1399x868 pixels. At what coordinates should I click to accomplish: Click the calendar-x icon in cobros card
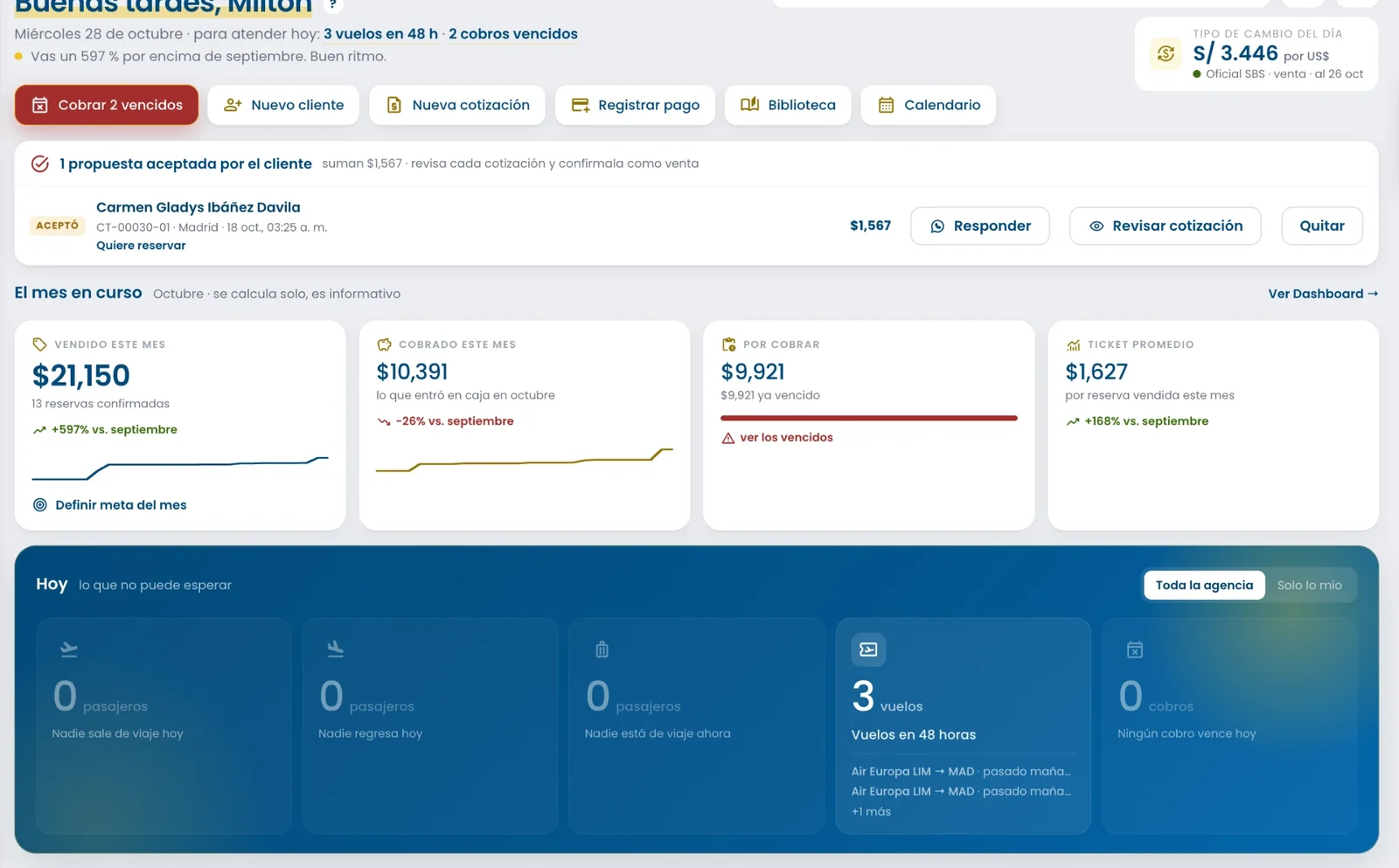1135,649
